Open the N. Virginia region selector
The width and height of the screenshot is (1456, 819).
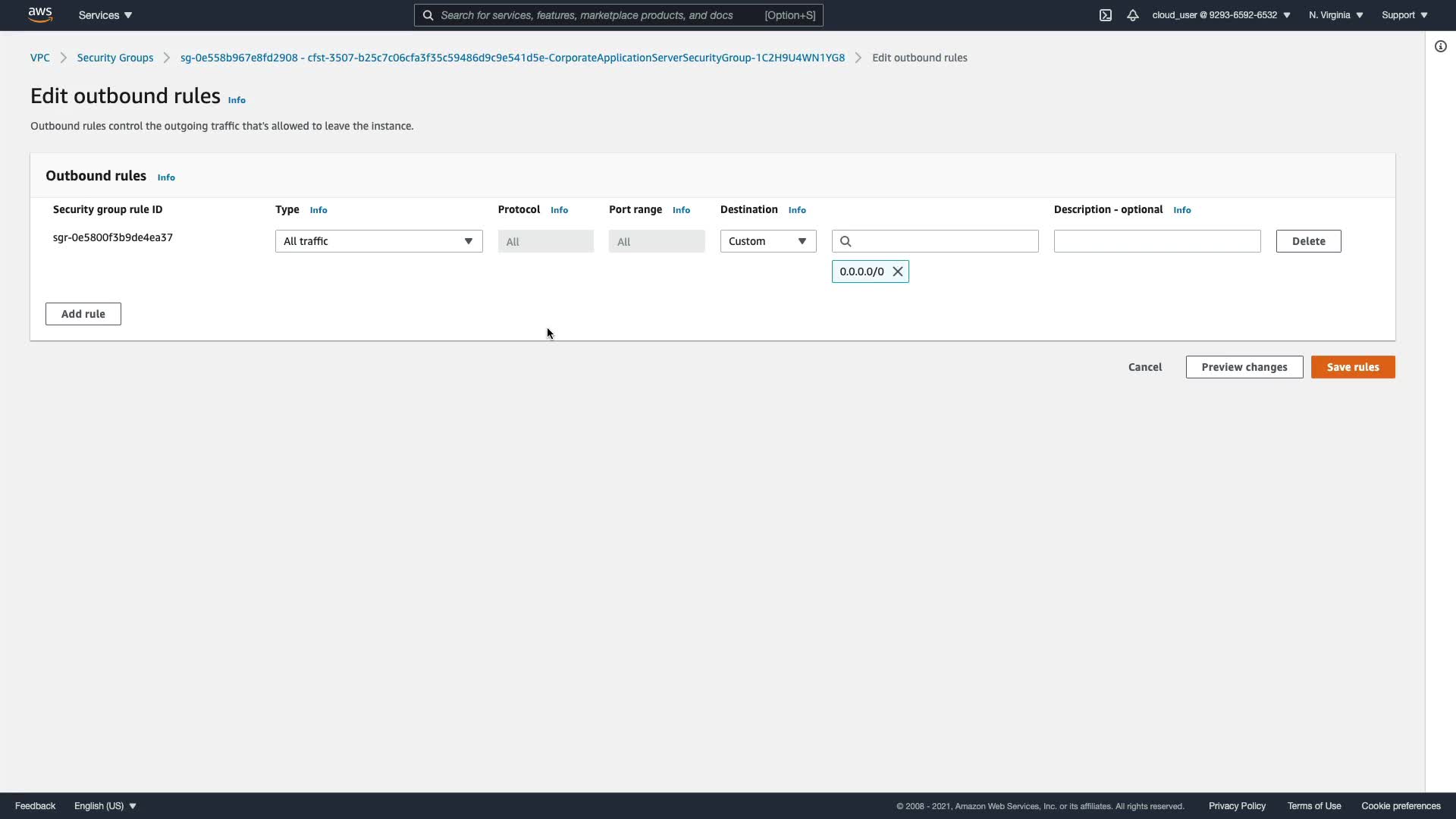pos(1335,15)
